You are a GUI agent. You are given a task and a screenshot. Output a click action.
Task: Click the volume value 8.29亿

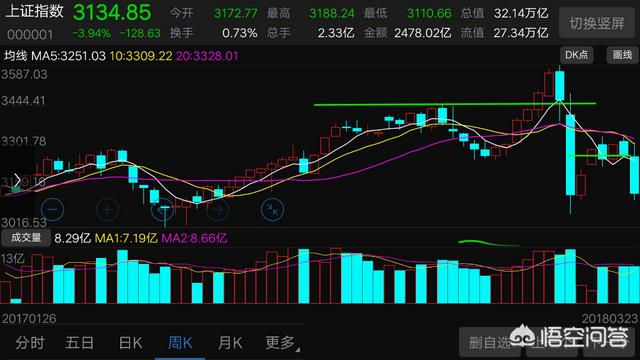[72, 238]
